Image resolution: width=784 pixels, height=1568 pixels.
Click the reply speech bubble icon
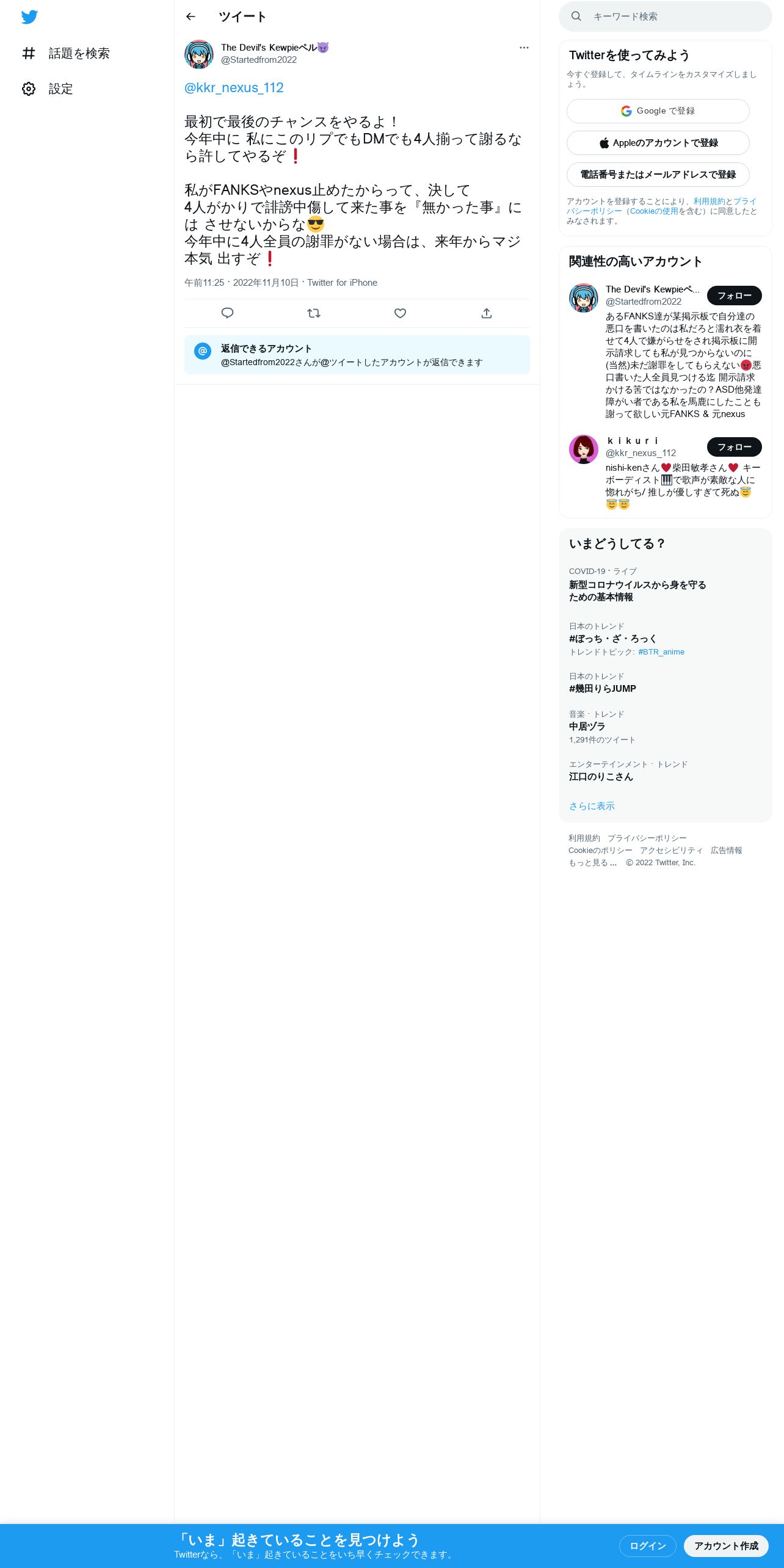coord(227,313)
